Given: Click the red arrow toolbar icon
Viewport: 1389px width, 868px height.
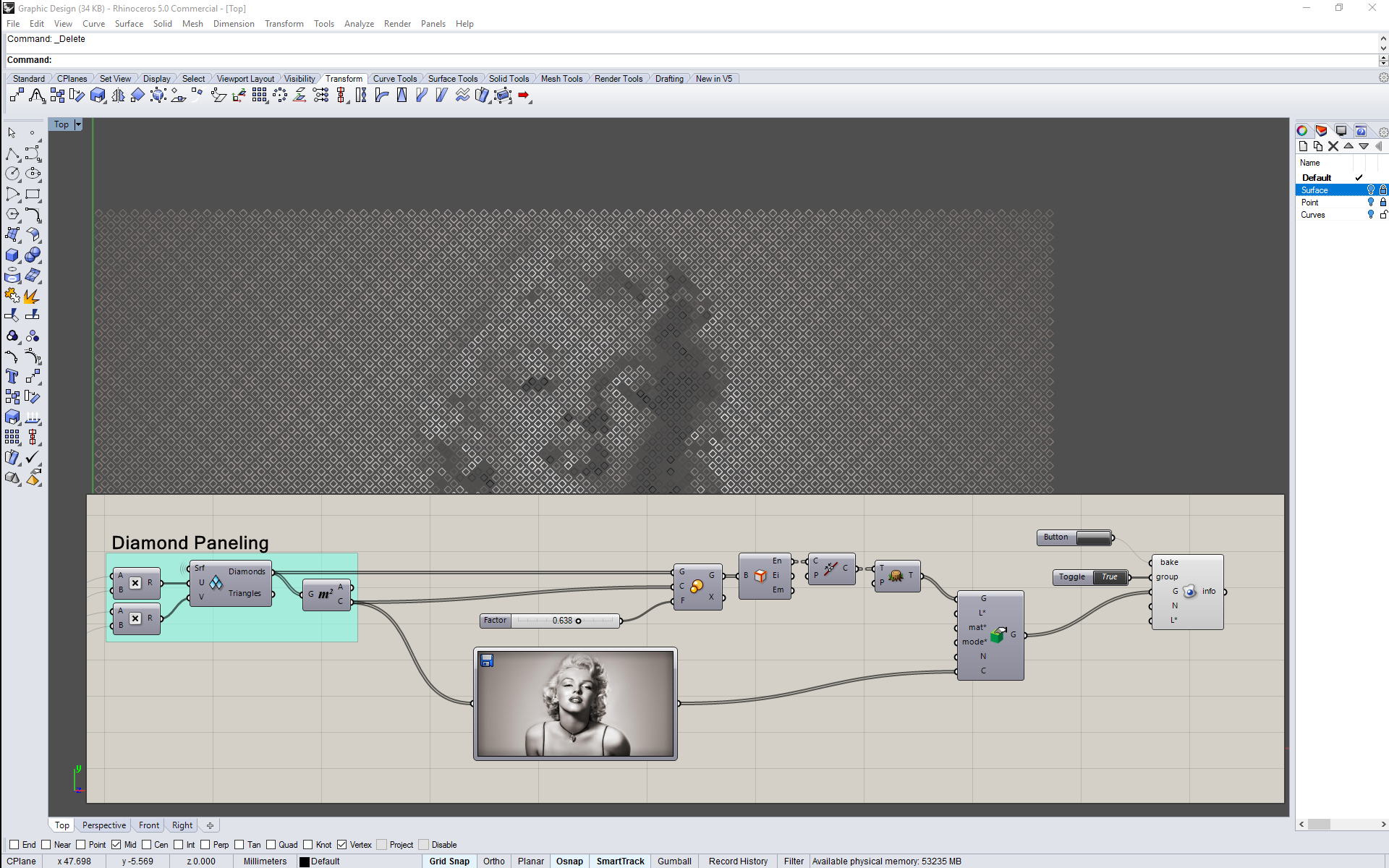Looking at the screenshot, I should coord(524,95).
